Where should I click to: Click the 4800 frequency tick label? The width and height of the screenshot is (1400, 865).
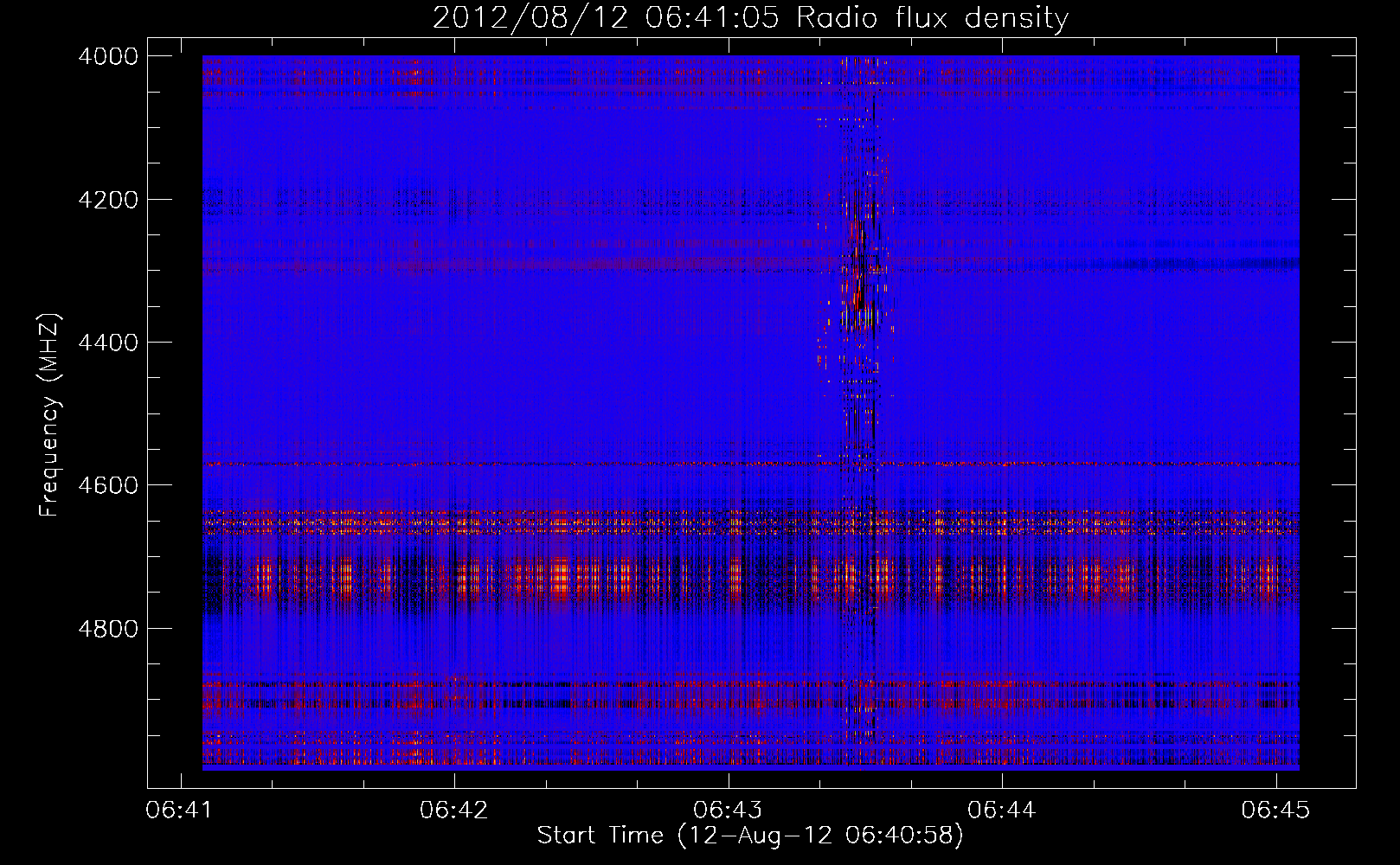108,629
